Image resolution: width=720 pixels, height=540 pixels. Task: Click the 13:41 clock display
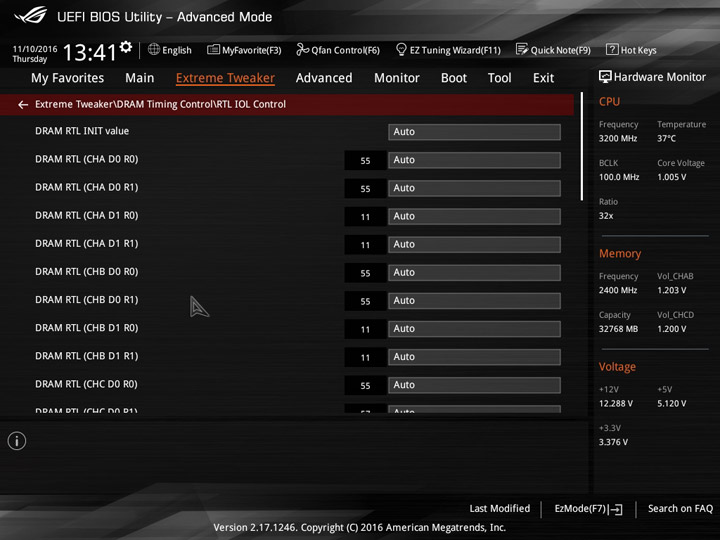[x=90, y=52]
